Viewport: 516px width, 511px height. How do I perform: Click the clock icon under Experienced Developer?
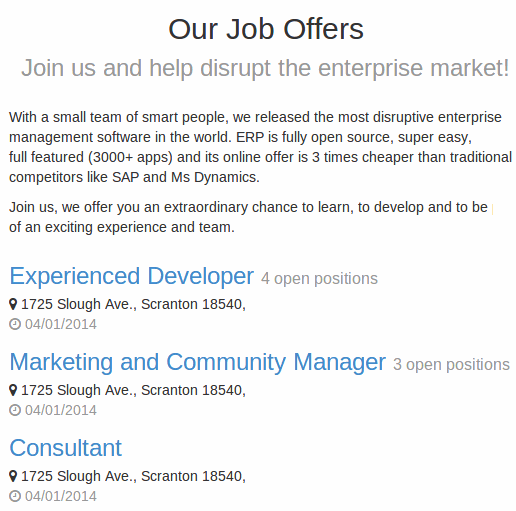point(15,324)
